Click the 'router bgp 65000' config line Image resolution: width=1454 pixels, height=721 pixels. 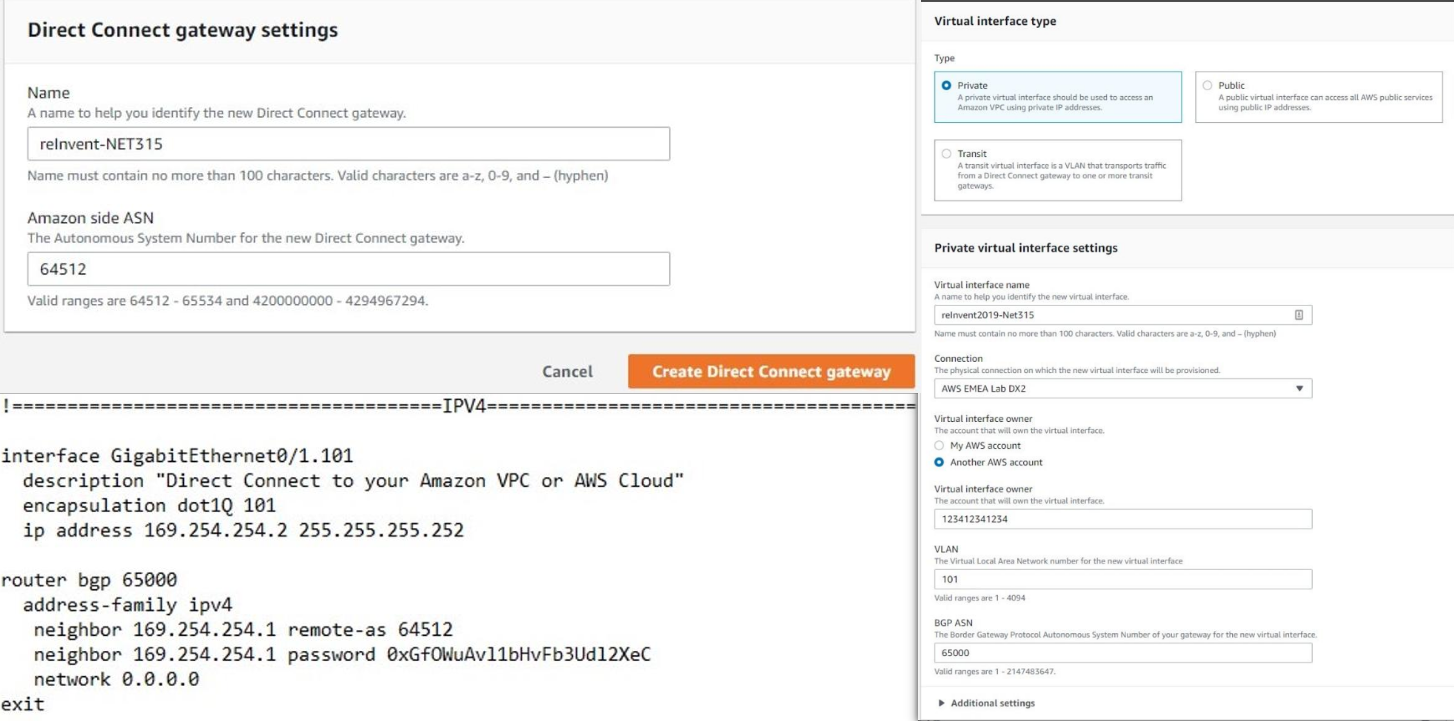coord(89,580)
